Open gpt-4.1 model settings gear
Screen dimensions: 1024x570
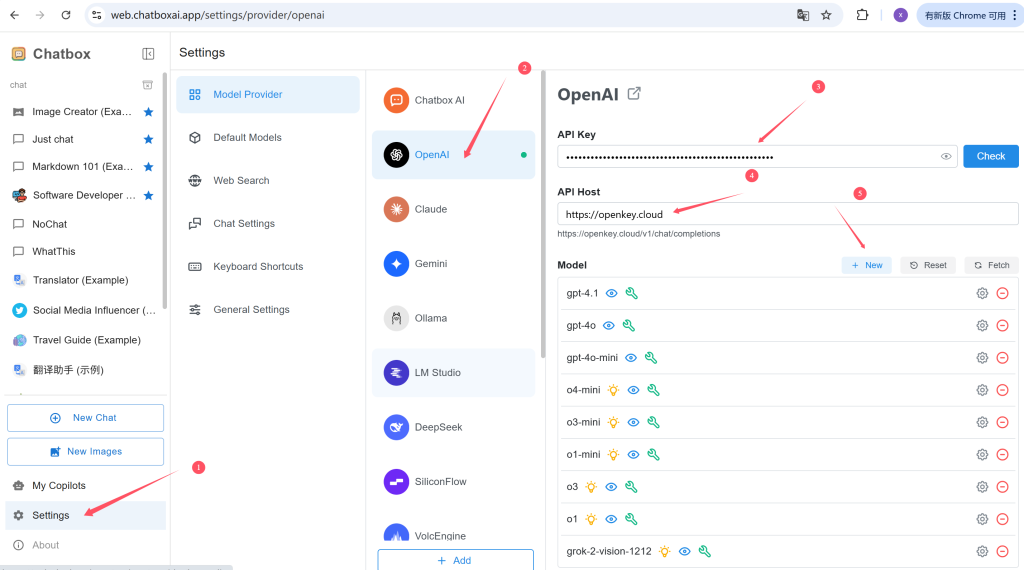(x=982, y=293)
